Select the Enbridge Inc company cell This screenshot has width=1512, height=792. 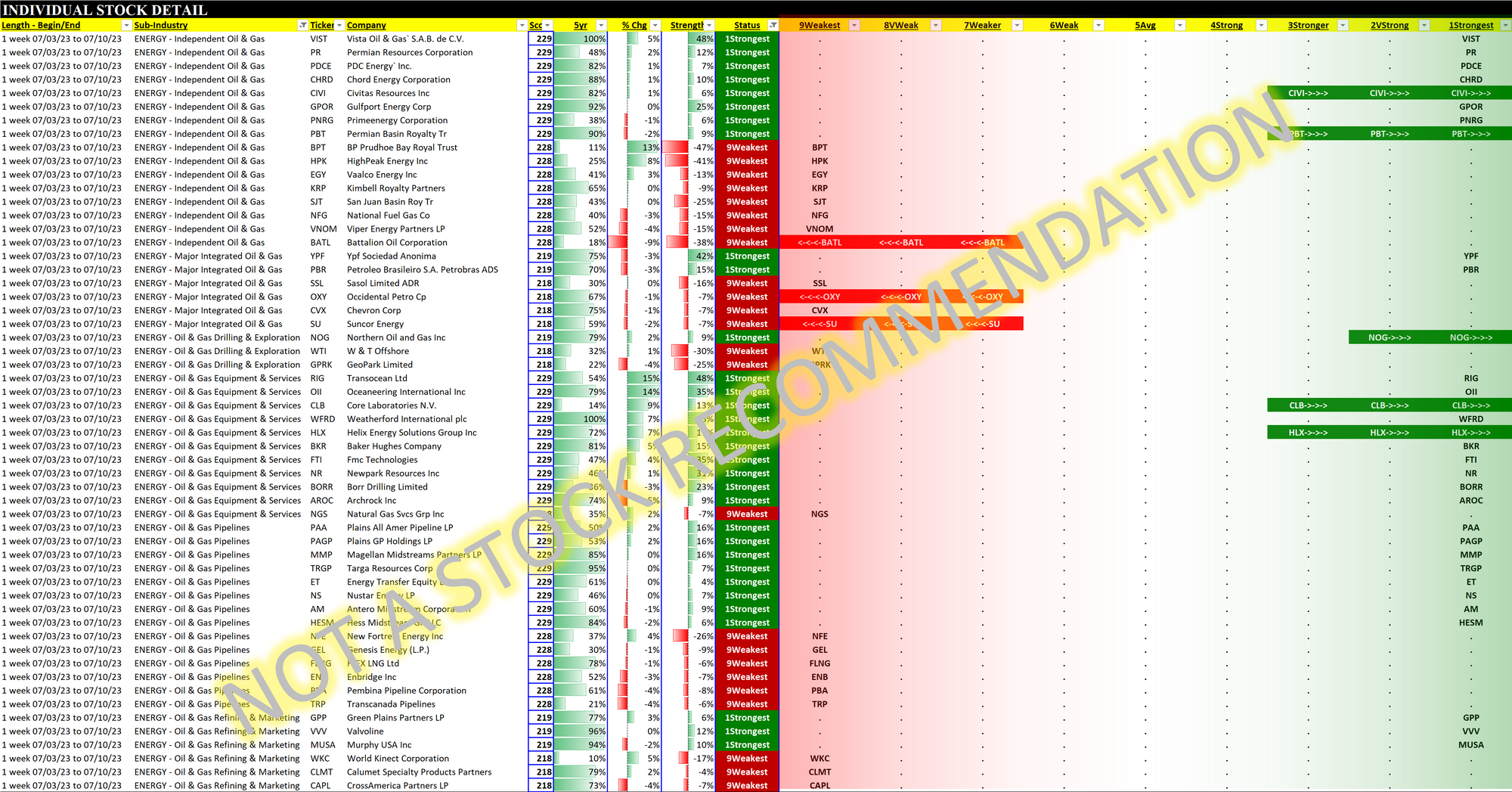(x=436, y=677)
